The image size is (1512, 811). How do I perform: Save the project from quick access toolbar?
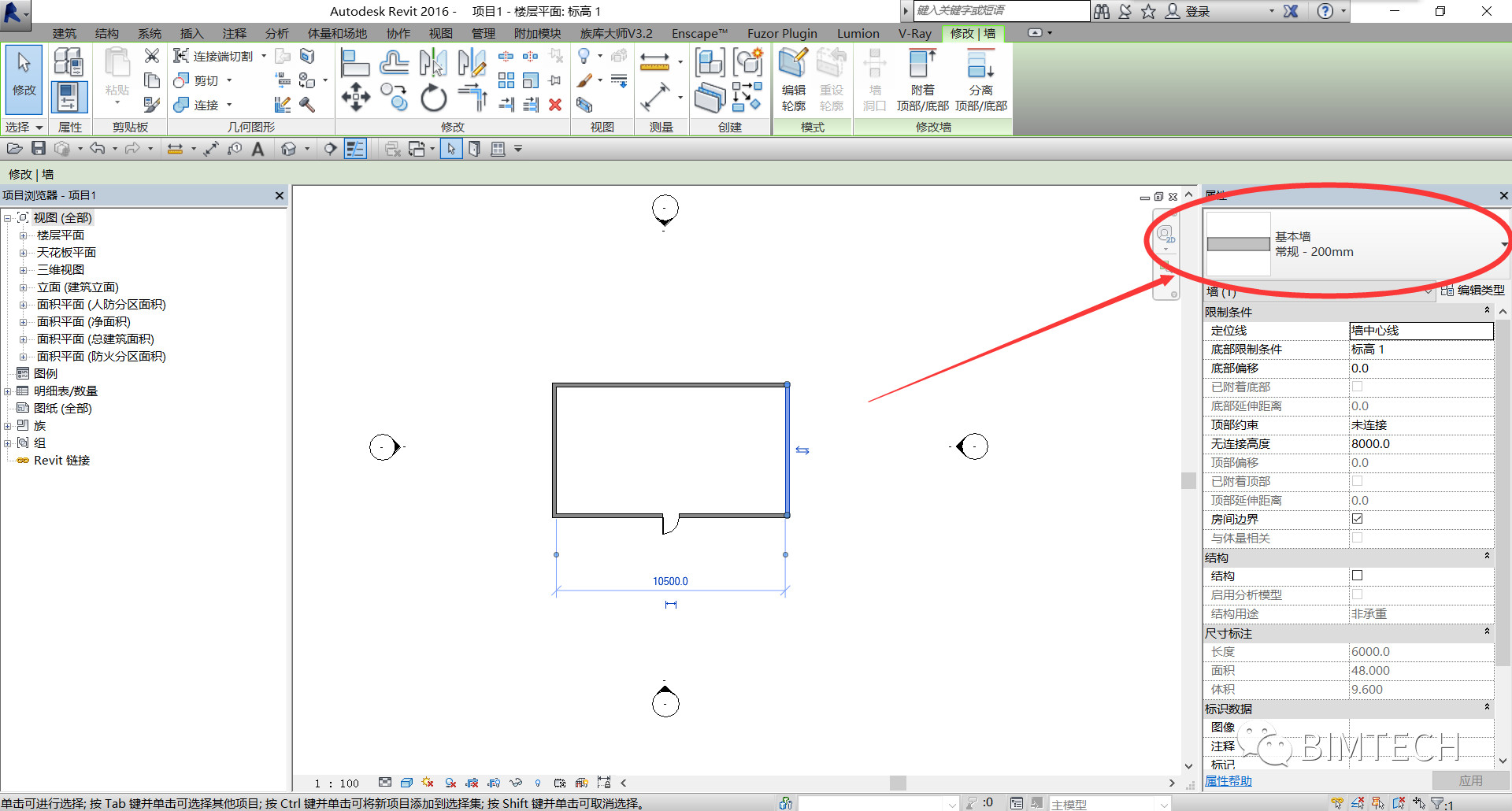[x=39, y=148]
